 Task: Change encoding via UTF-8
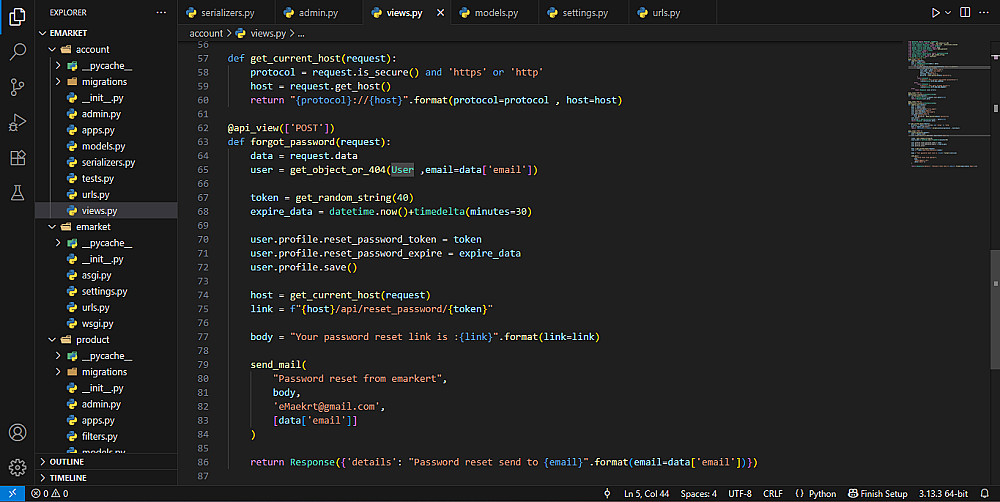point(740,494)
